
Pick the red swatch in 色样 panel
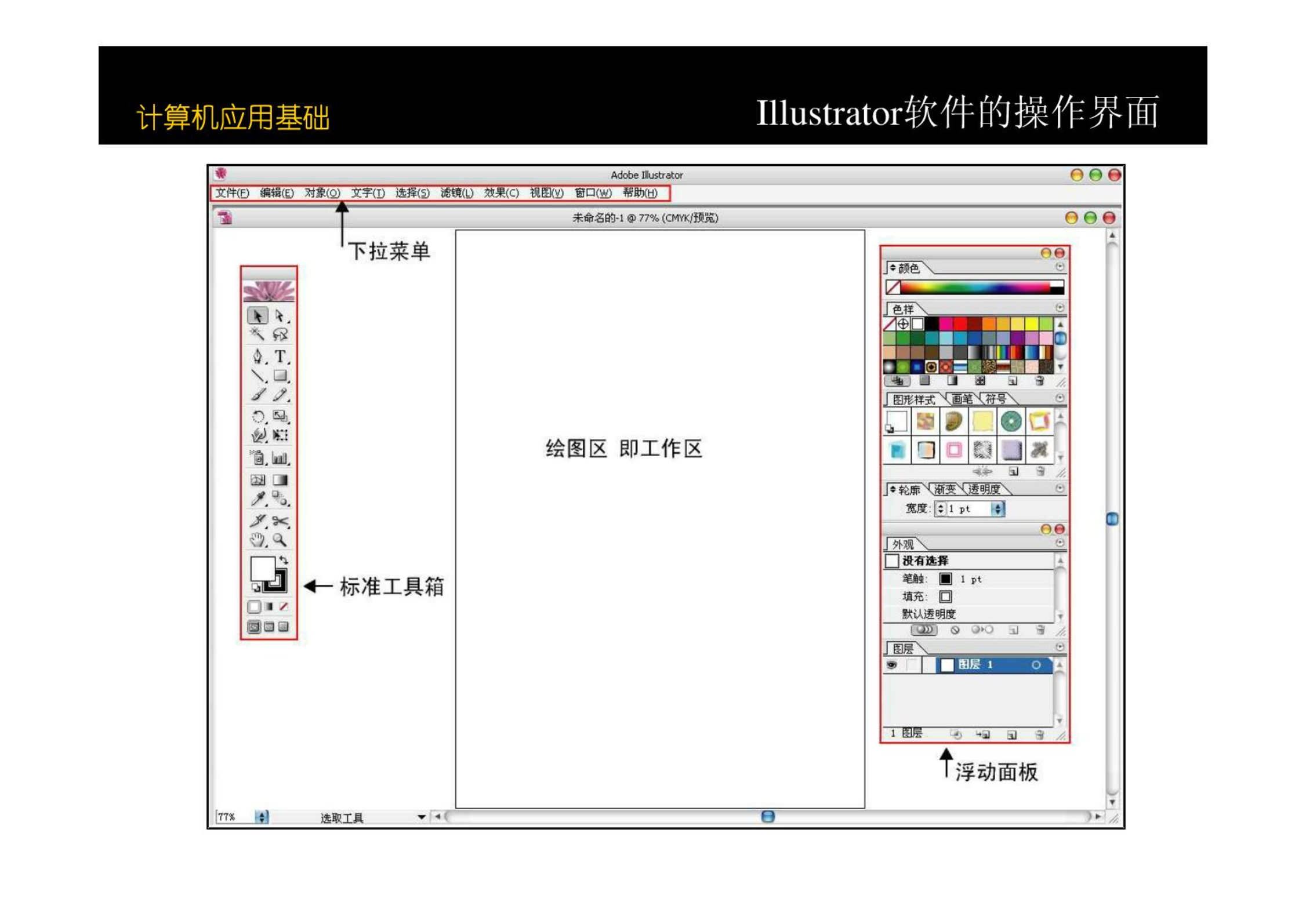click(x=960, y=323)
